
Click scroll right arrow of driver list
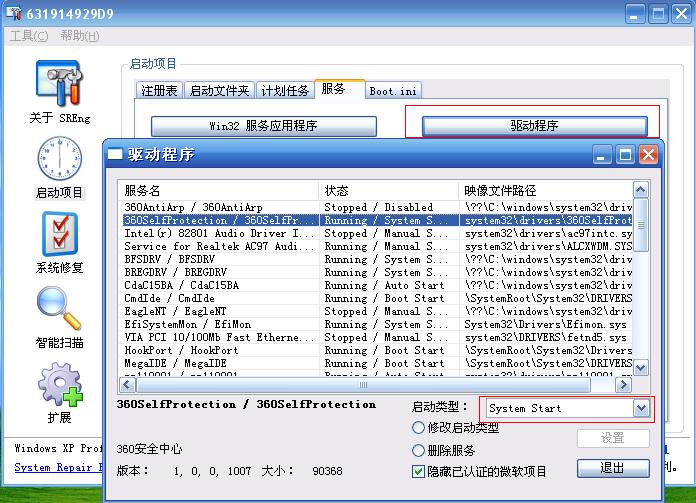[624, 384]
